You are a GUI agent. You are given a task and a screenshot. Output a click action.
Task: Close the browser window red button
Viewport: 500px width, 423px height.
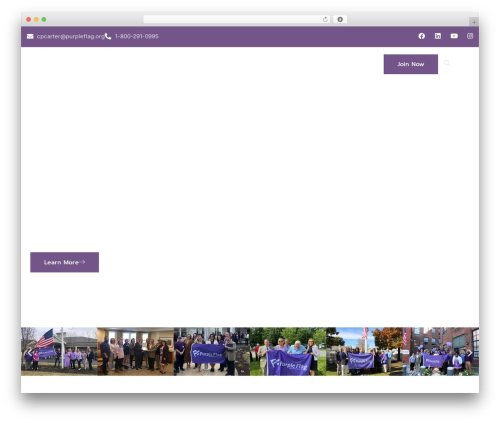pyautogui.click(x=29, y=20)
